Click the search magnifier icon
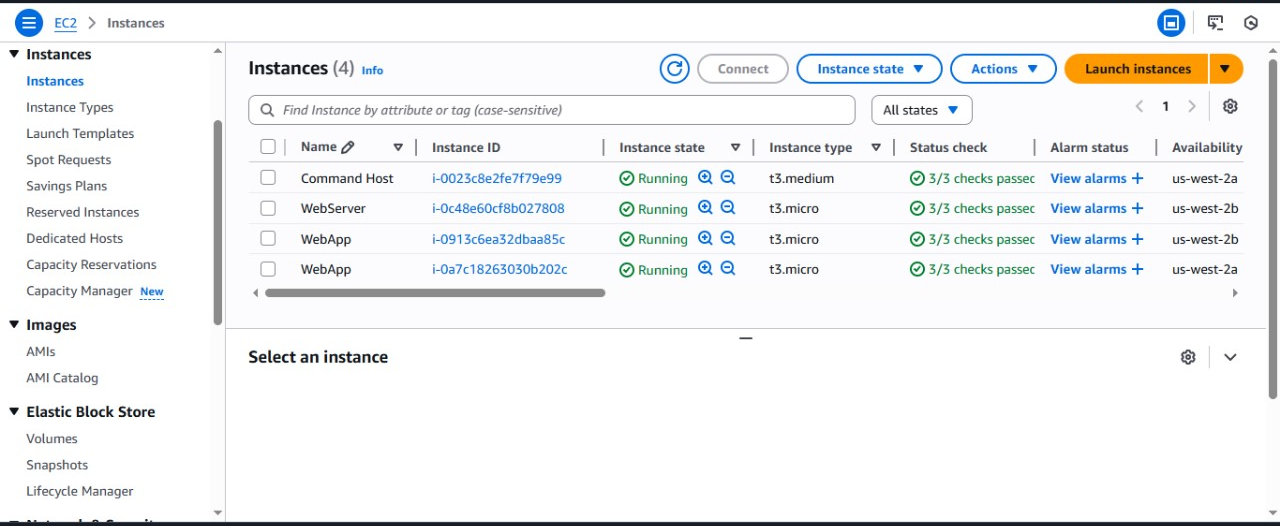 point(267,110)
